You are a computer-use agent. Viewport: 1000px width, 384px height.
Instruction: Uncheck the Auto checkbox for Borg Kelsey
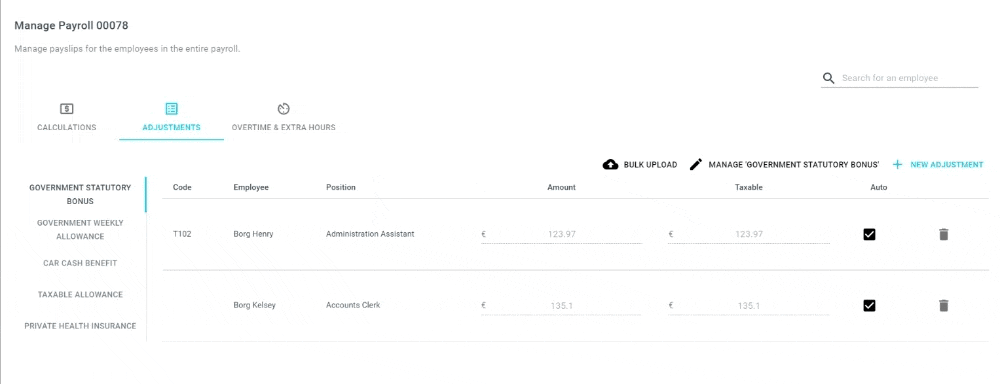pos(869,306)
